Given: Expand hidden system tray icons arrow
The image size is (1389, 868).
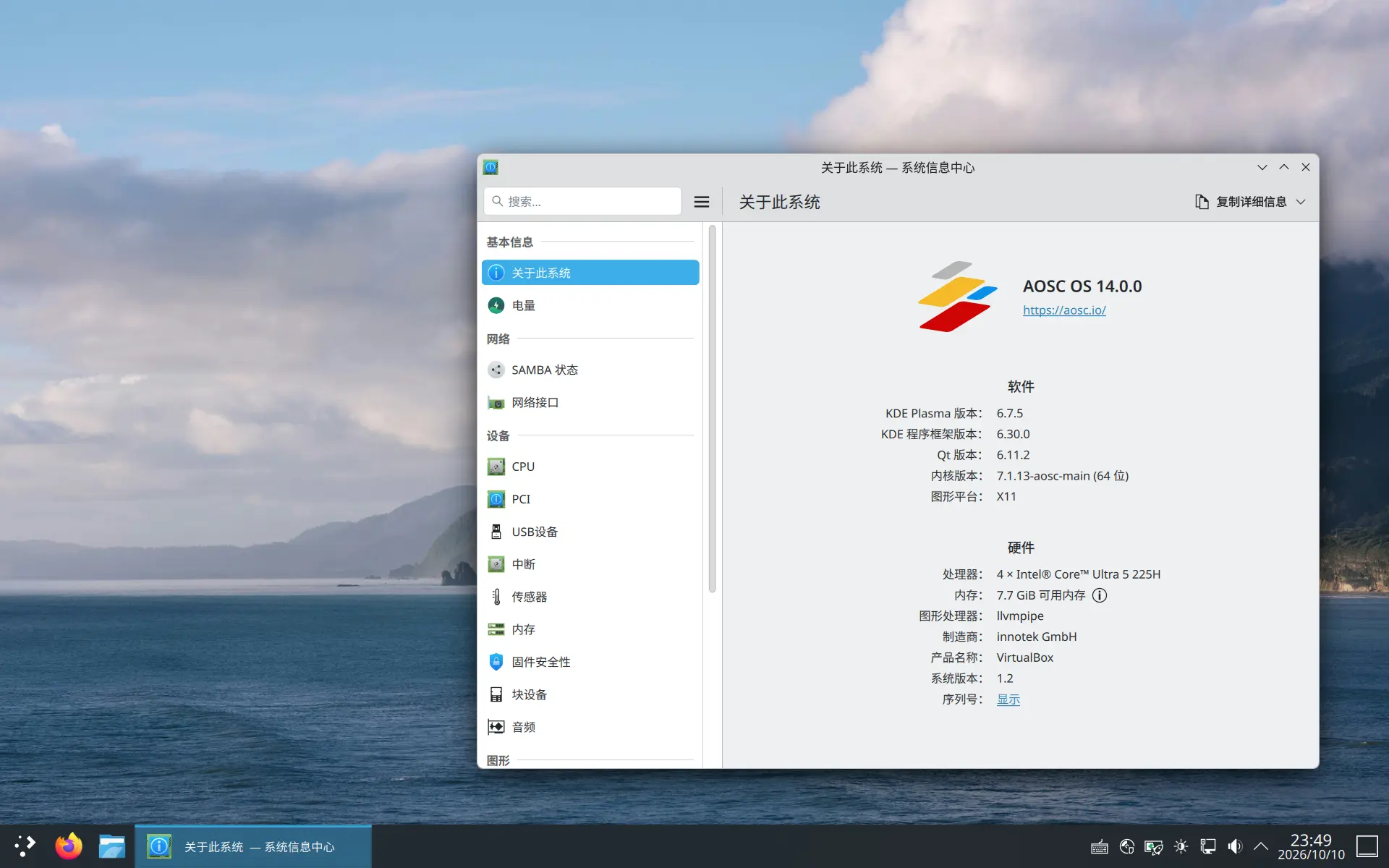Looking at the screenshot, I should (x=1261, y=846).
